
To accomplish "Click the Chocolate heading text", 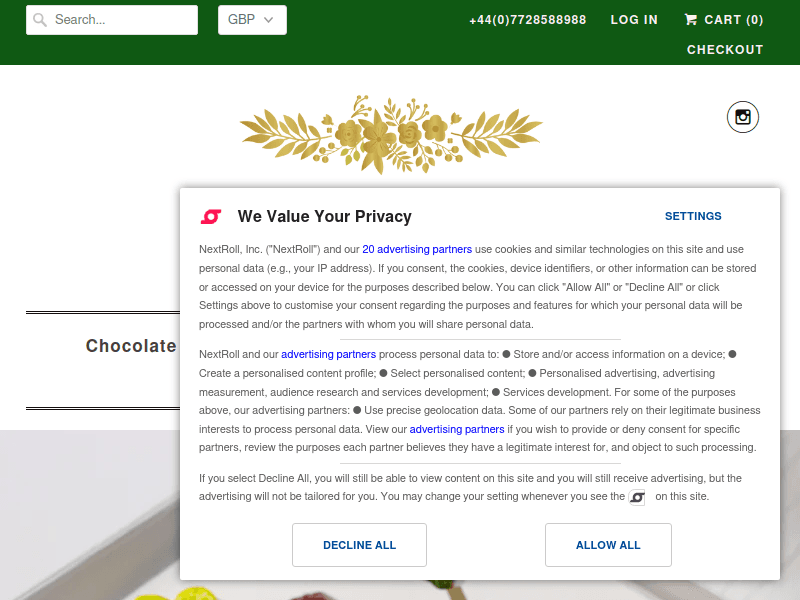I will tap(131, 346).
